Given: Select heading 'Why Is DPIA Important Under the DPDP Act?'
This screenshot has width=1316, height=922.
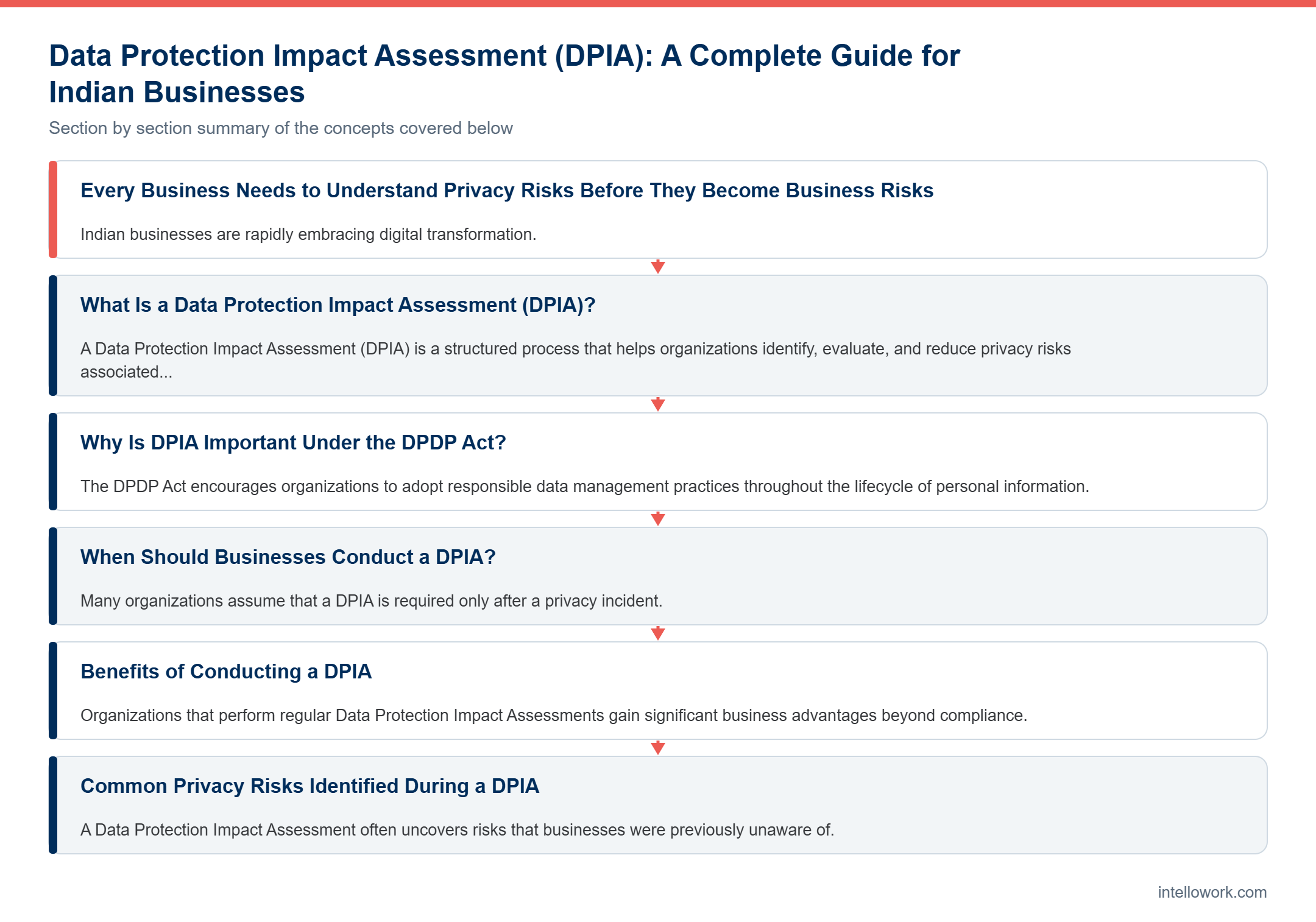Looking at the screenshot, I should click(x=293, y=443).
